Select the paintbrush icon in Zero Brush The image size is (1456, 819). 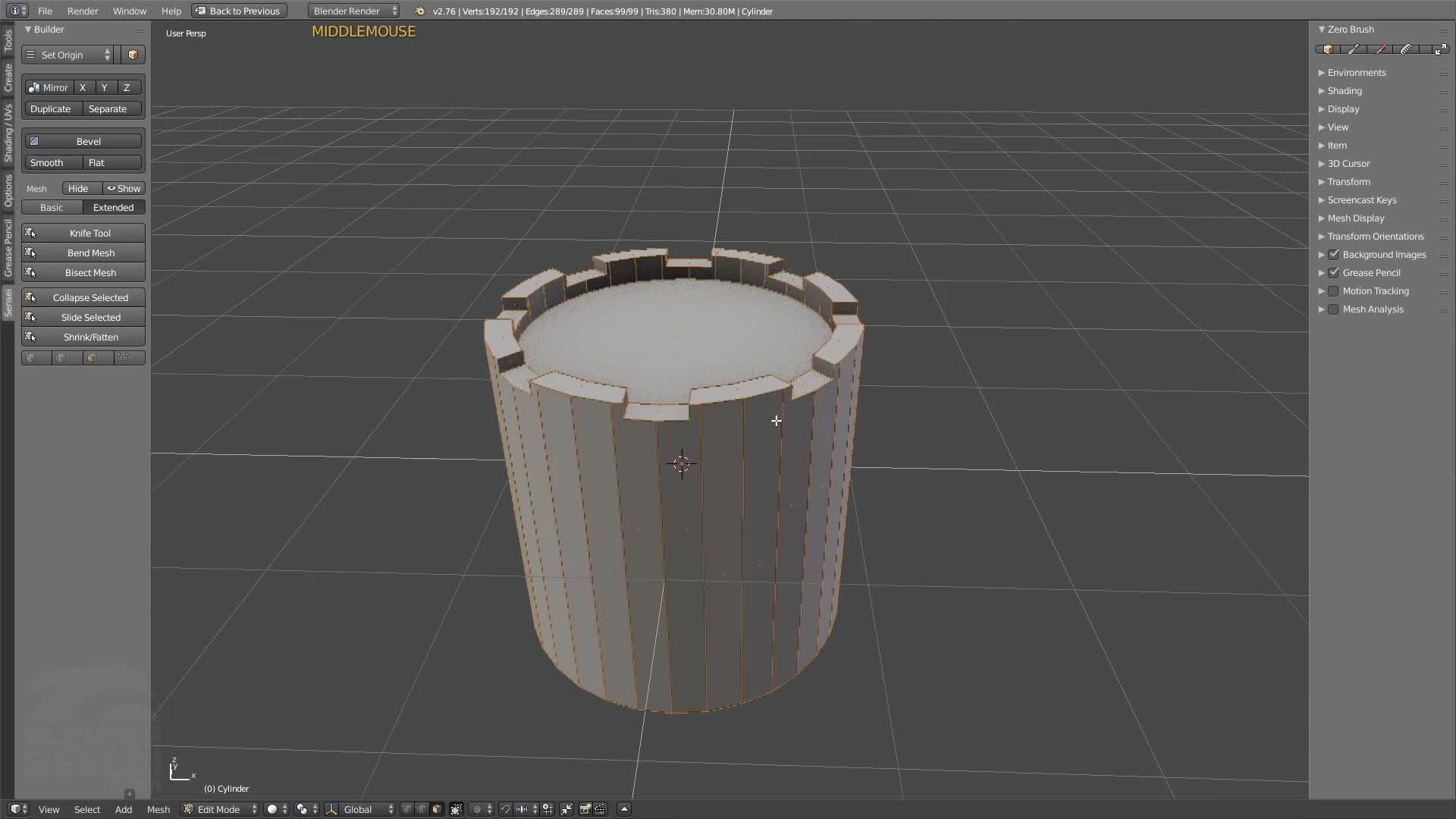click(x=1380, y=49)
